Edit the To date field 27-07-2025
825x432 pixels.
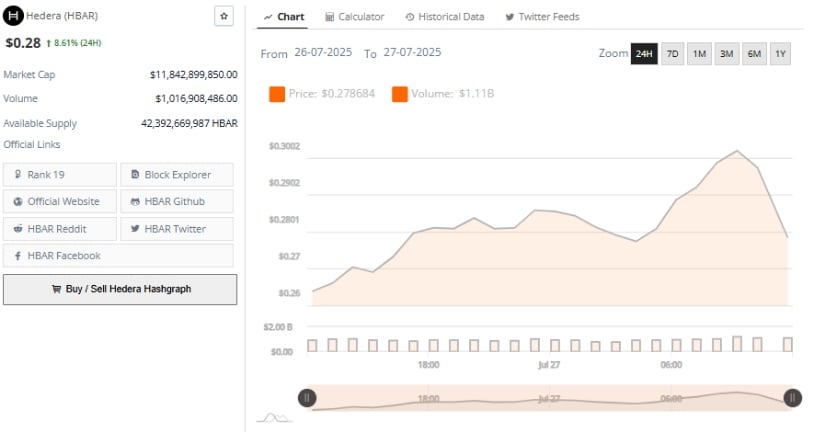coord(412,52)
